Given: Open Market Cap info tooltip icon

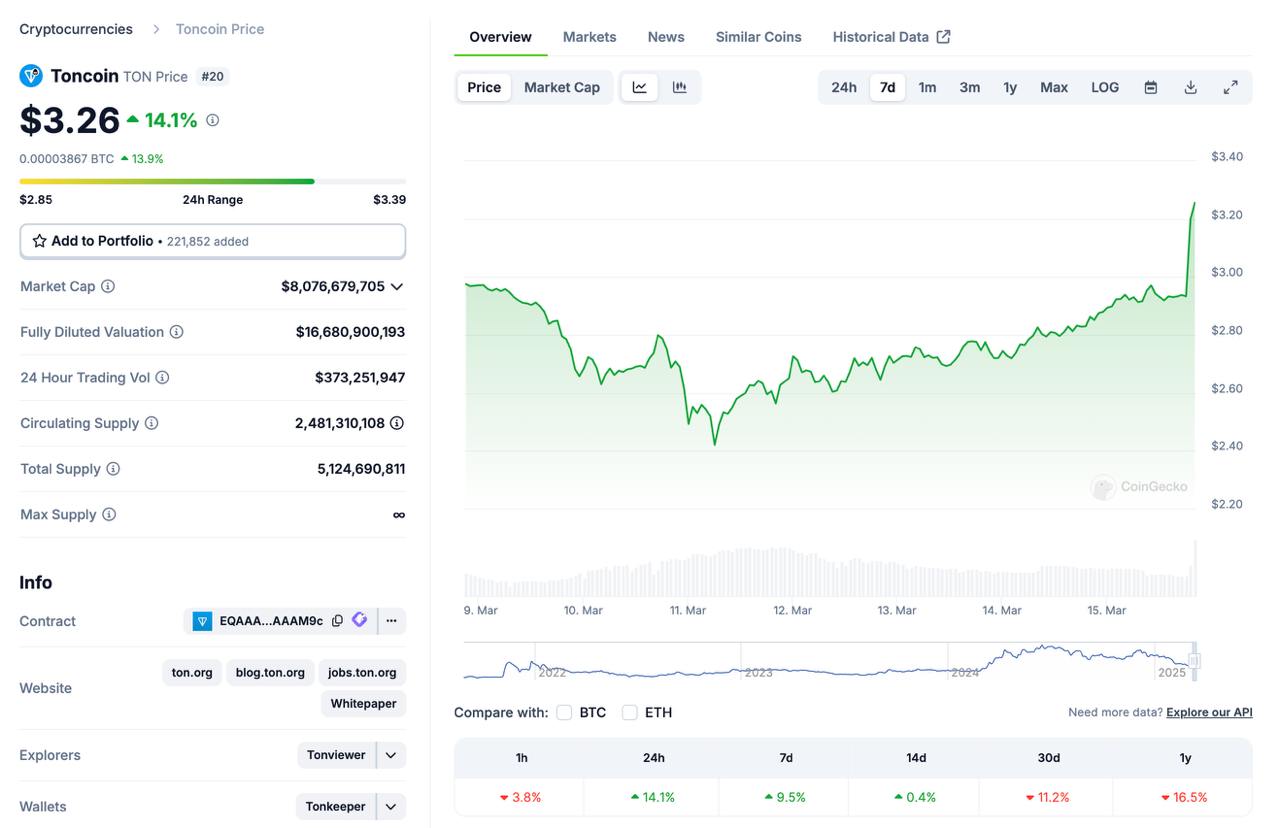Looking at the screenshot, I should tap(108, 286).
